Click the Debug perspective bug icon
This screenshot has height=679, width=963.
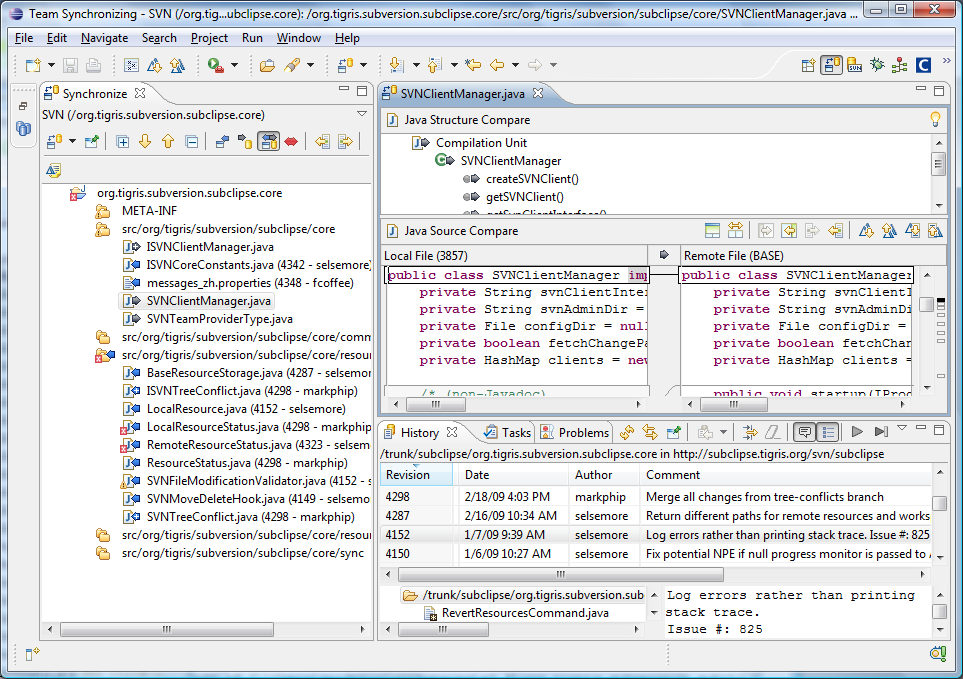click(x=877, y=66)
